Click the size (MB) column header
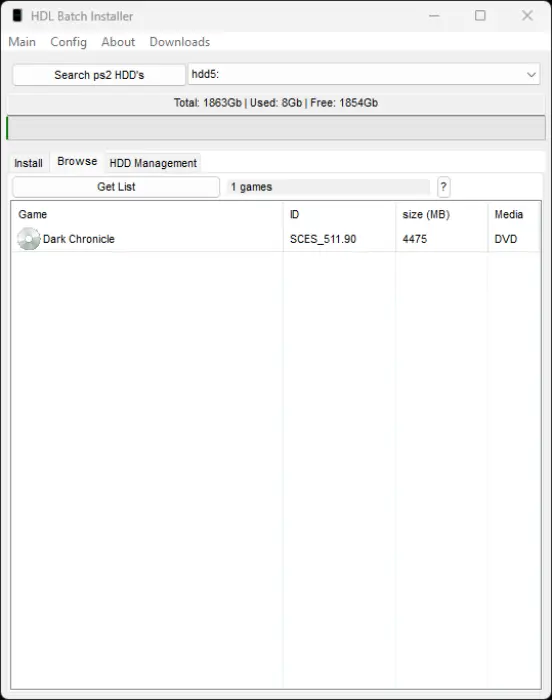The width and height of the screenshot is (552, 700). pos(442,214)
